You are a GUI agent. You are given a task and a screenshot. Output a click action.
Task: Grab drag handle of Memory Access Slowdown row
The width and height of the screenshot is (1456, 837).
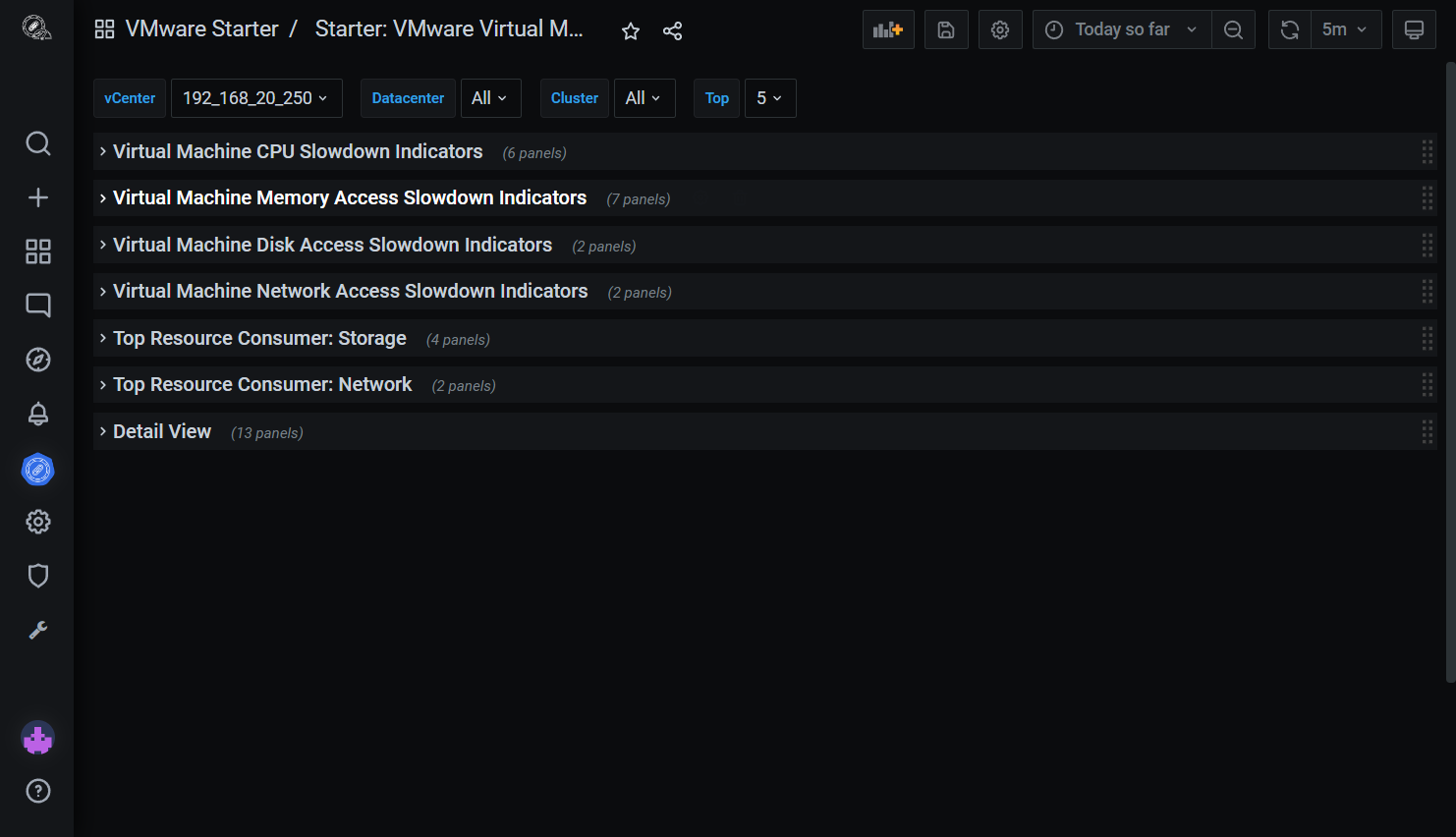(1427, 197)
